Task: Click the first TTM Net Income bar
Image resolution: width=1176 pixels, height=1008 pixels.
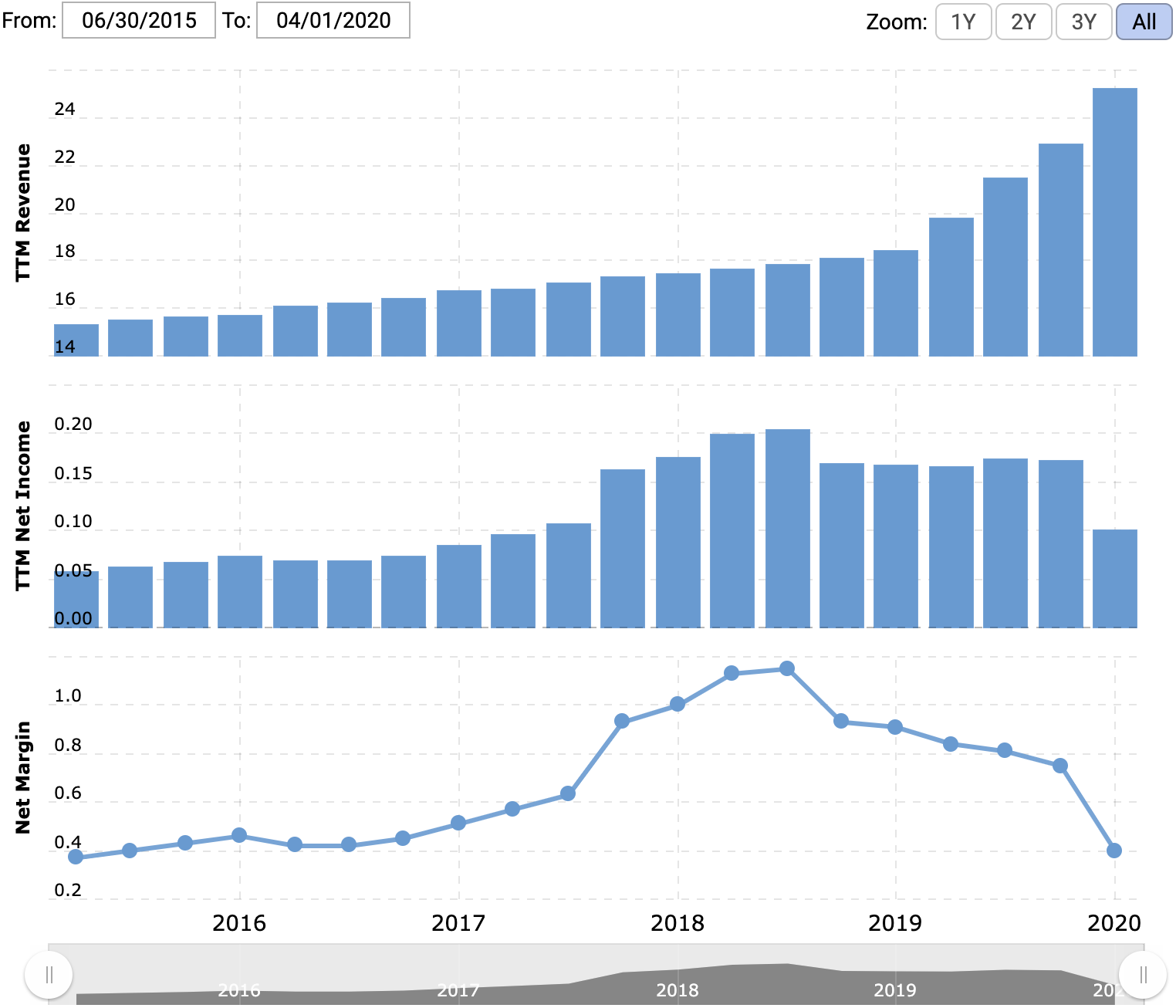Action: coord(76,599)
